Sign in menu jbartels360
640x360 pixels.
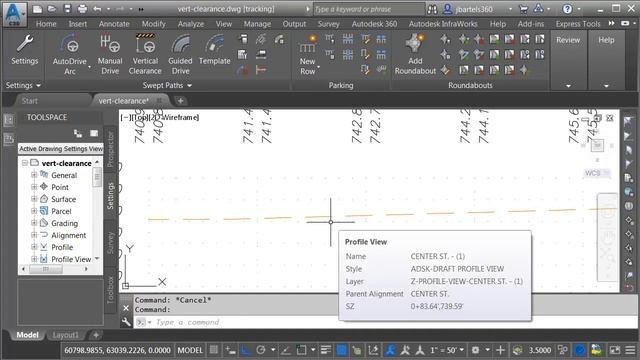click(x=473, y=9)
